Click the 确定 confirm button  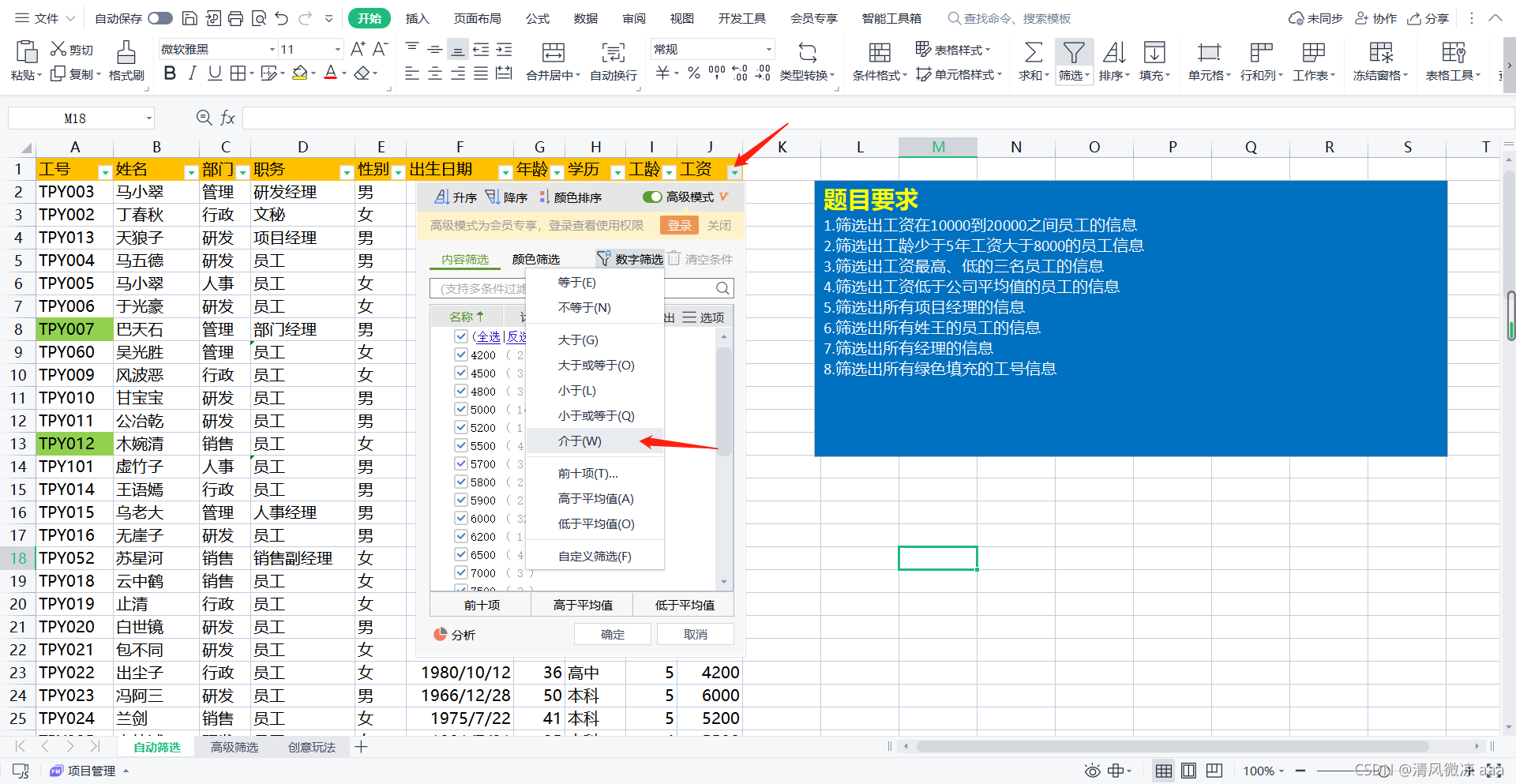tap(613, 634)
